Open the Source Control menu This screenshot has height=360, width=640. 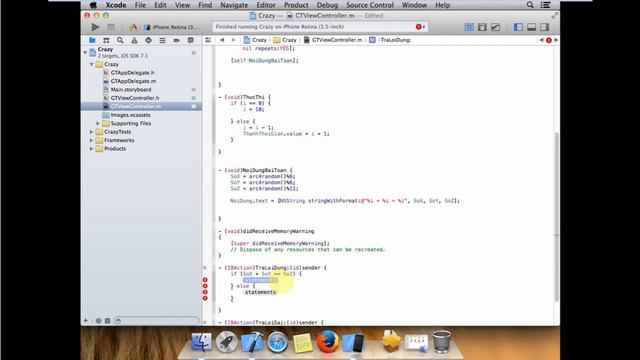pyautogui.click(x=370, y=5)
